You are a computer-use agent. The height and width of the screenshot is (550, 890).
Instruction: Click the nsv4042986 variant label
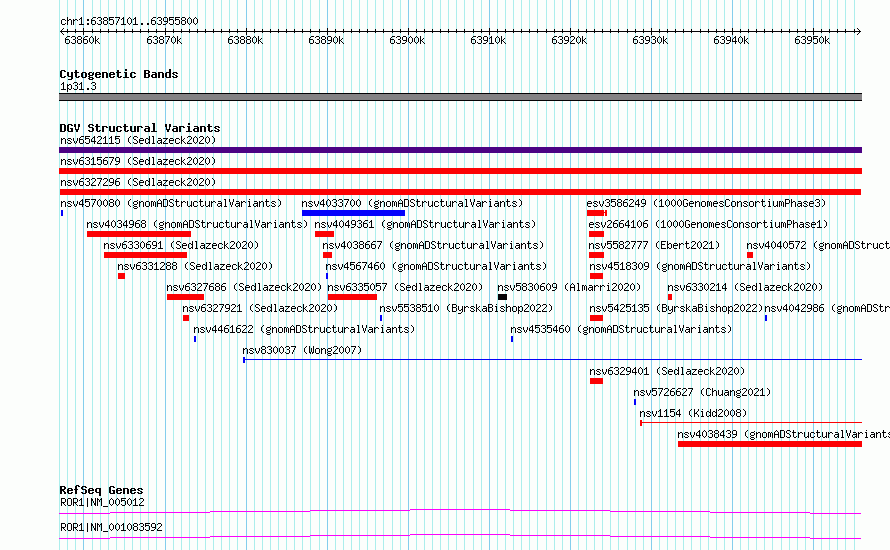(827, 308)
